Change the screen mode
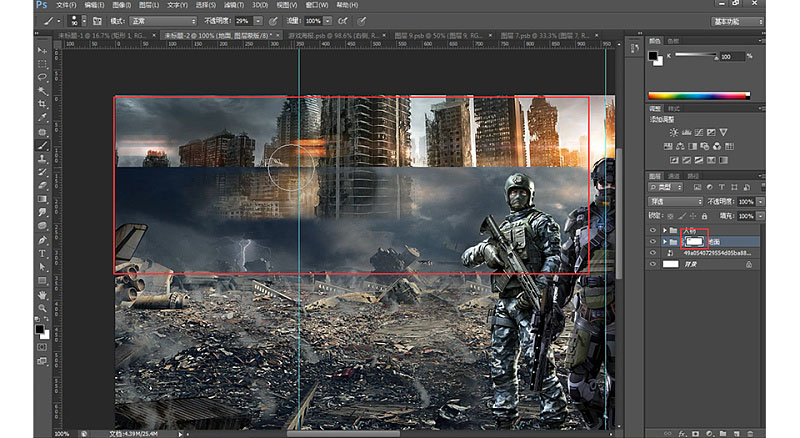This screenshot has width=800, height=438. click(x=42, y=361)
